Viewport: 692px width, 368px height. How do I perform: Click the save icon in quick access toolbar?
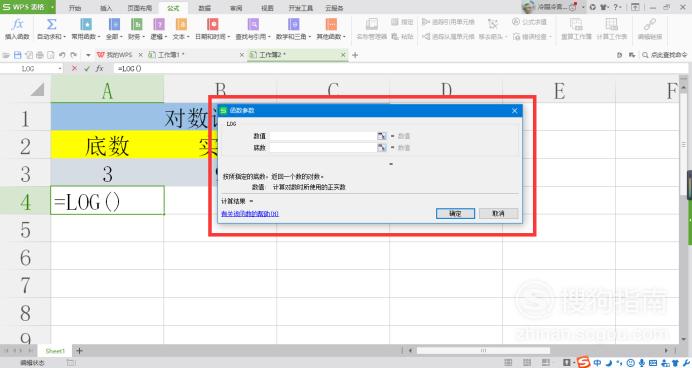coord(18,55)
